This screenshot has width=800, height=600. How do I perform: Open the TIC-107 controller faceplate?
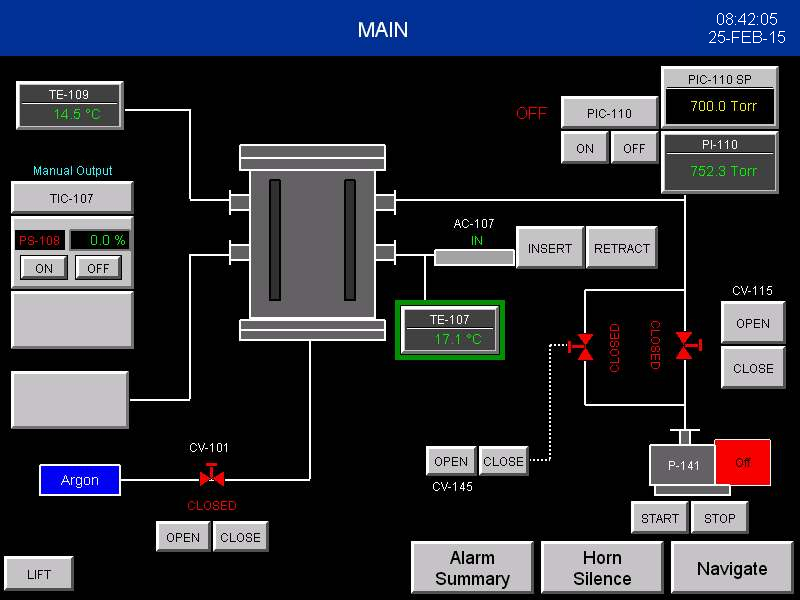point(72,198)
